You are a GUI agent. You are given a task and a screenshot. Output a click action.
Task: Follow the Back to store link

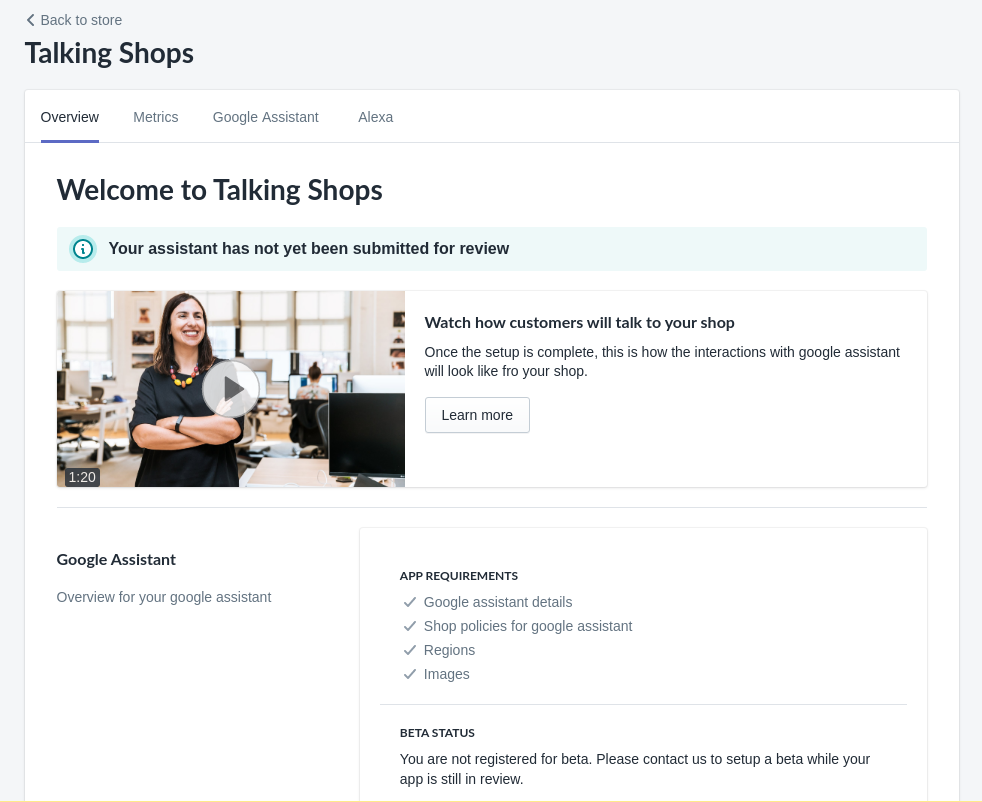80,20
